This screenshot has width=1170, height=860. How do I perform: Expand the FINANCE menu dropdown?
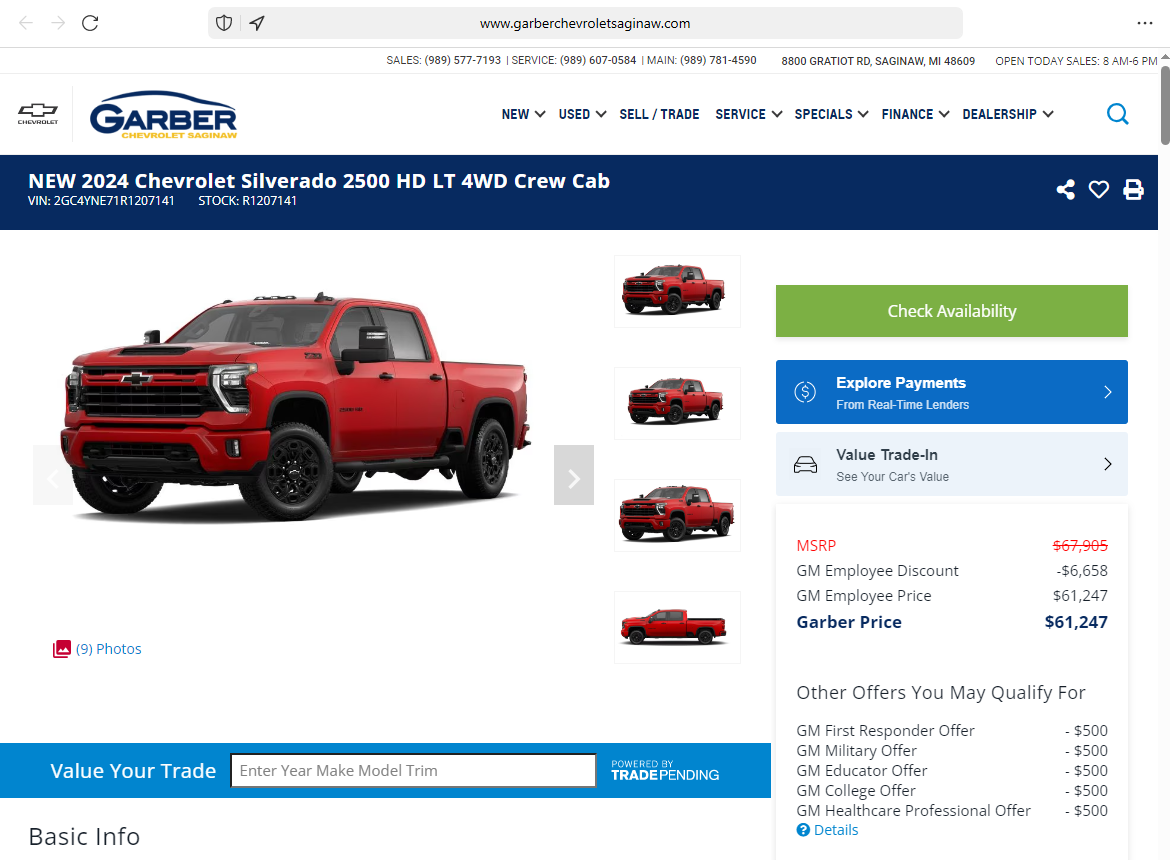click(915, 114)
